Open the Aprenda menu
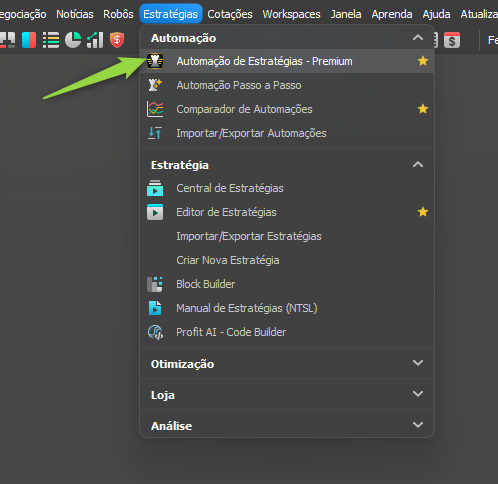Screen dimensions: 498x484 tap(392, 14)
